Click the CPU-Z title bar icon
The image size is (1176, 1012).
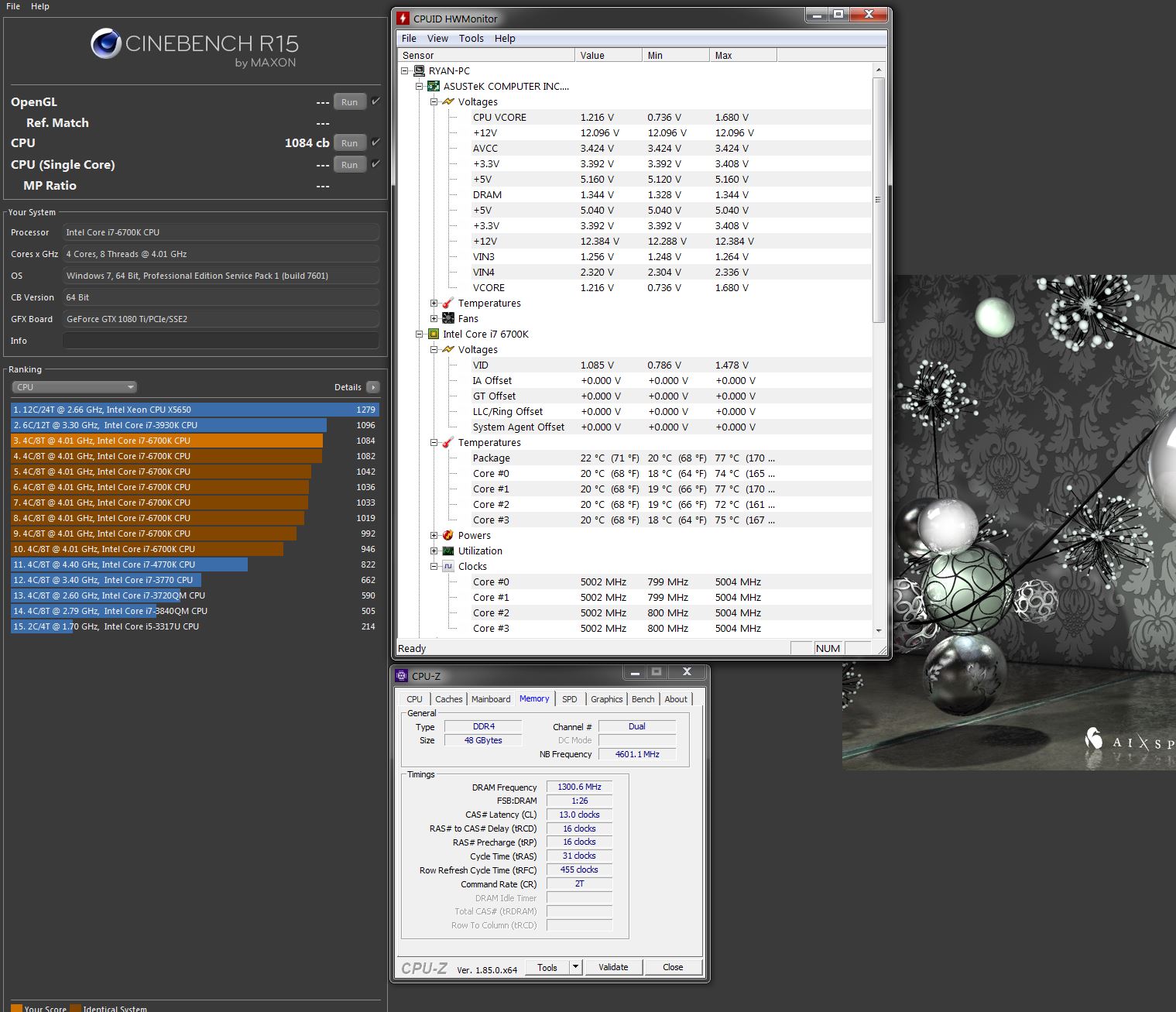[x=402, y=676]
